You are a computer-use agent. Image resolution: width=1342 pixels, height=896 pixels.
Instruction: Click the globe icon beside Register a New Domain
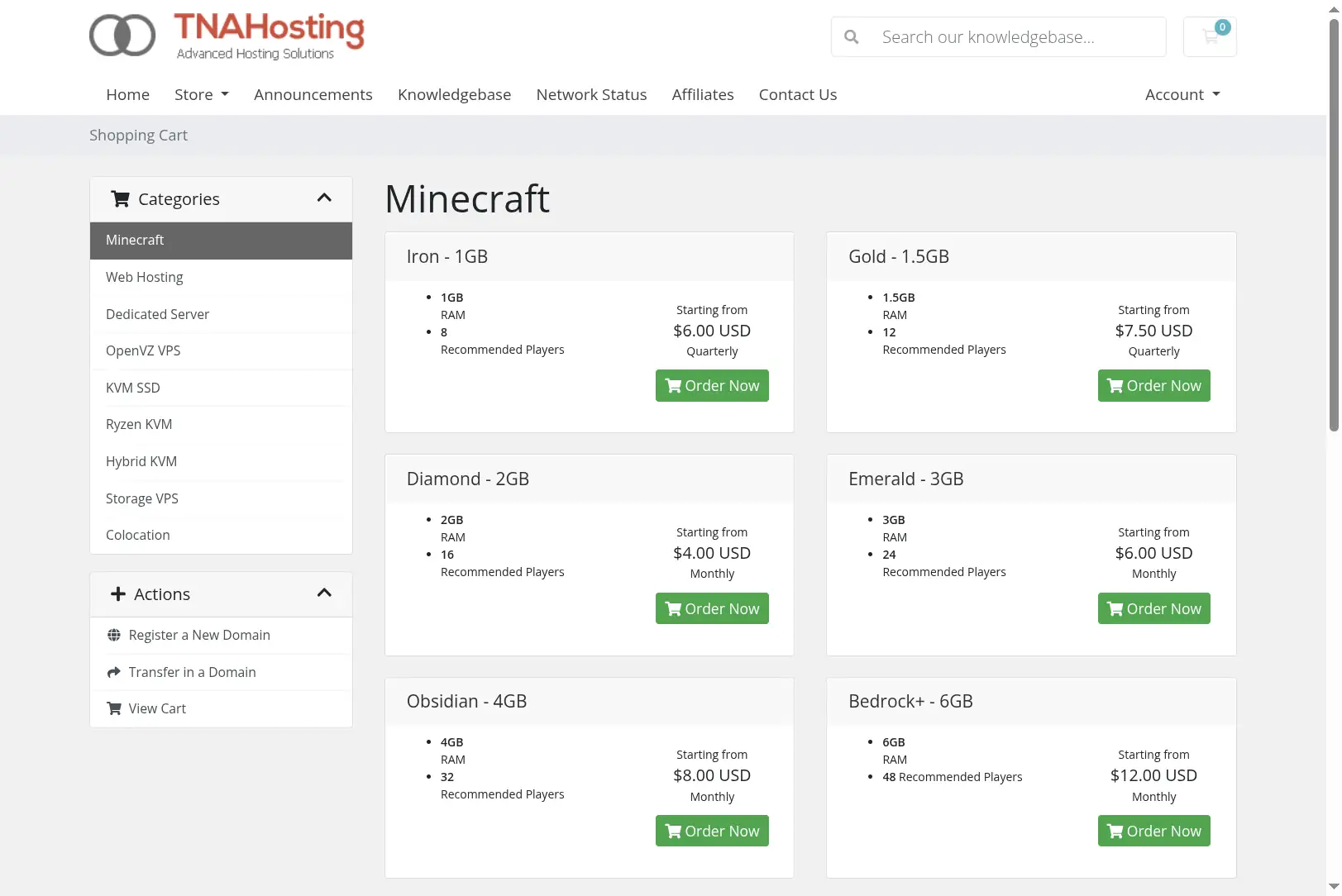click(114, 635)
